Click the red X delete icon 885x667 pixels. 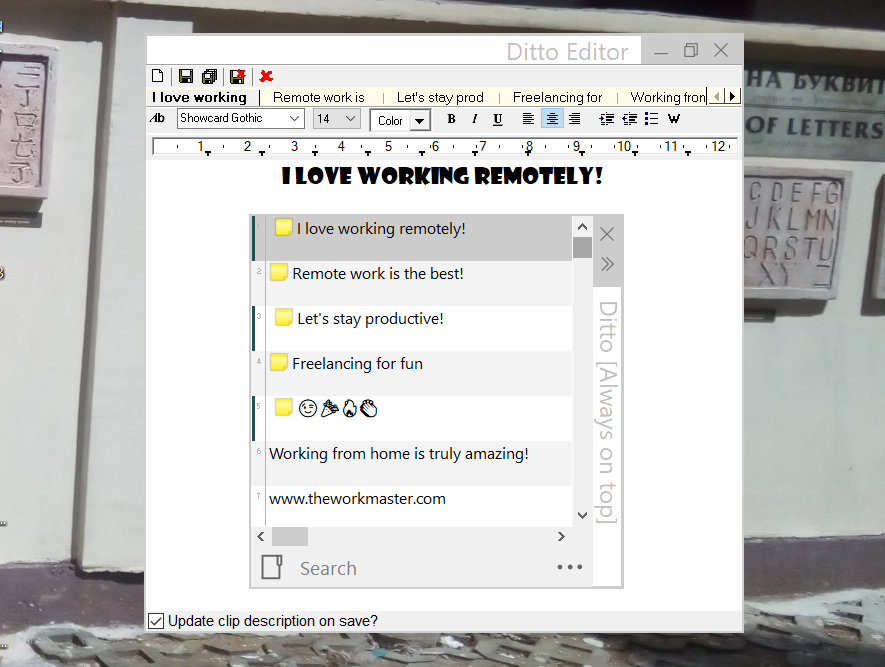point(266,76)
